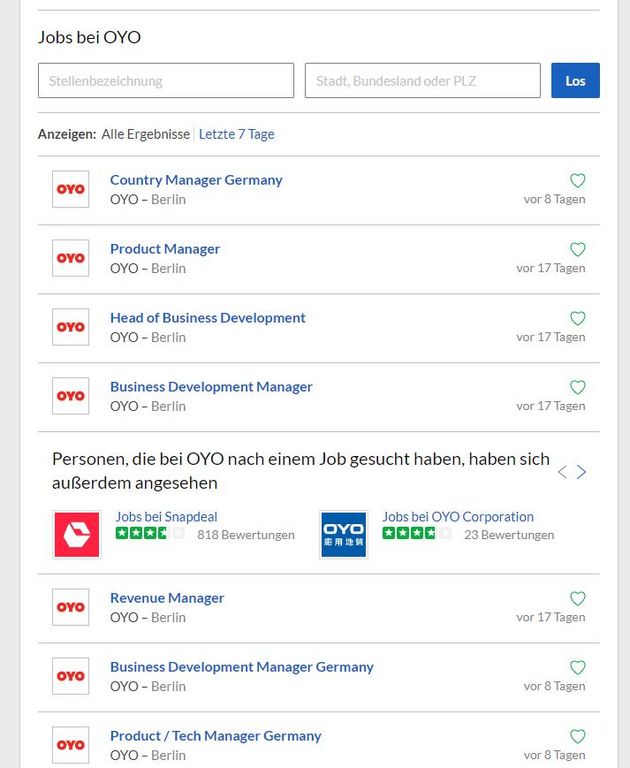The image size is (630, 768).
Task: Click OYO logo beside Country Manager Germany
Action: pos(71,189)
